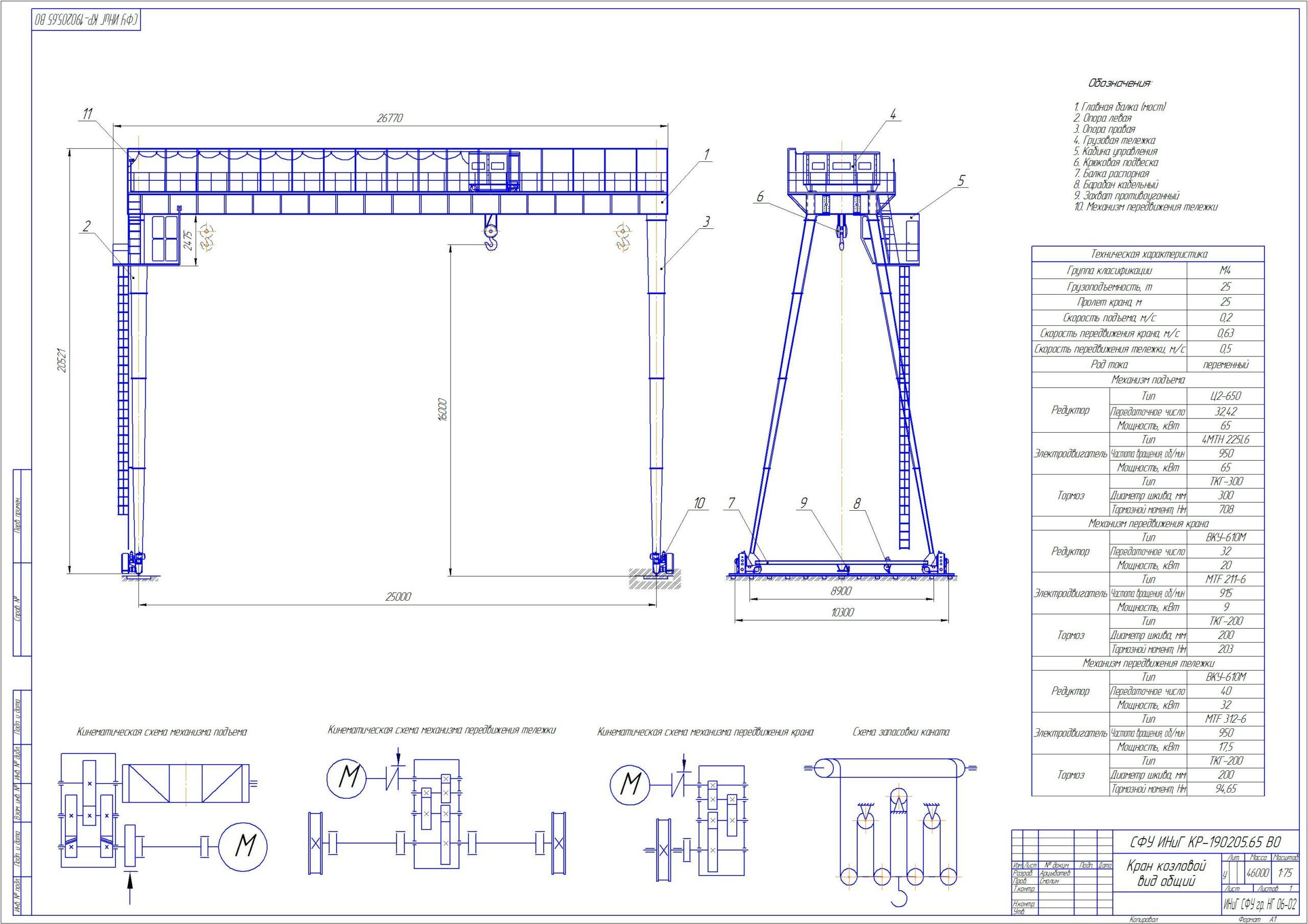Click the 'Ц2-650' reducer type cell
Screen dimensions: 1308x924
(x=1225, y=396)
